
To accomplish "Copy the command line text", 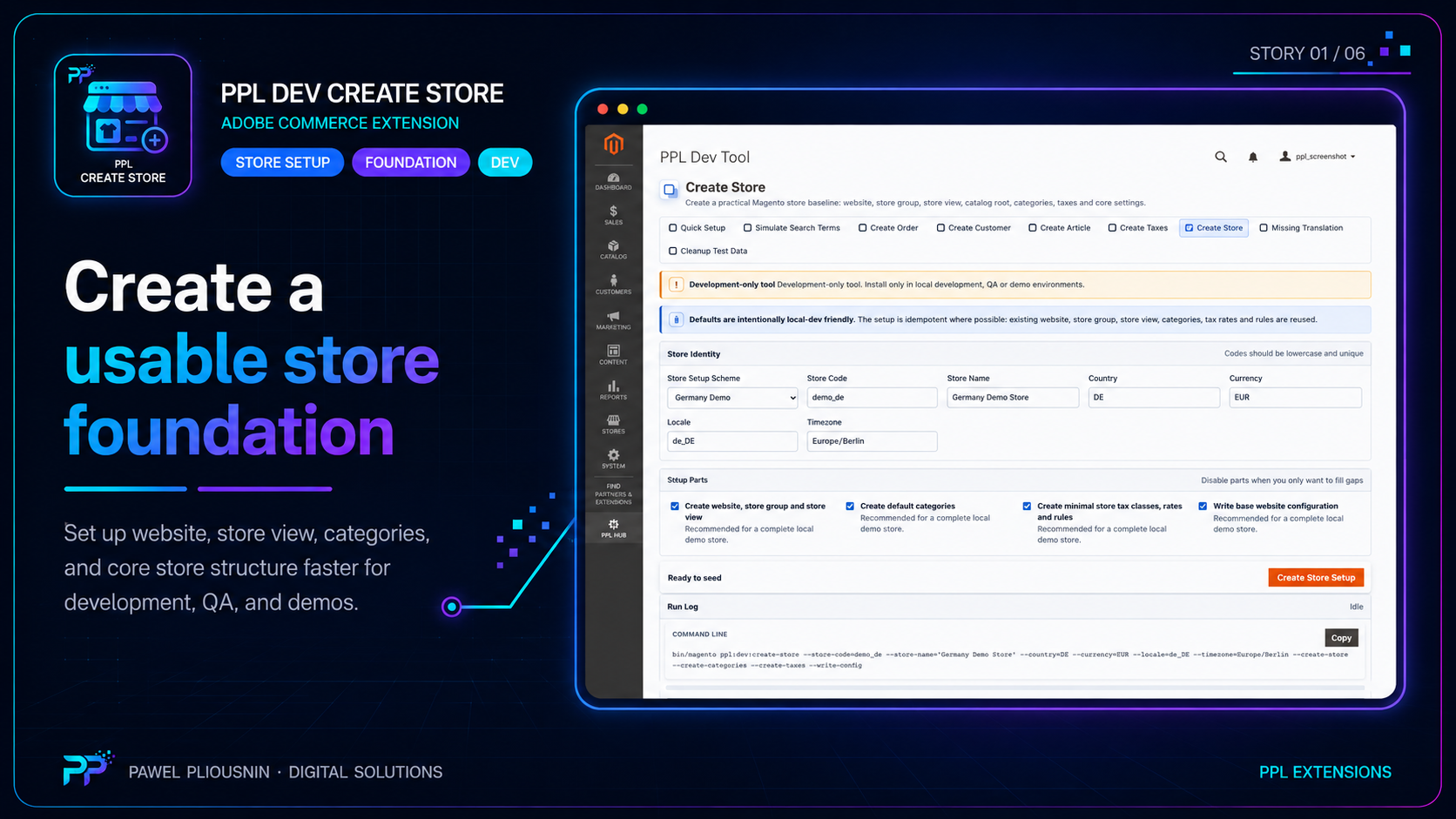I will [1341, 638].
